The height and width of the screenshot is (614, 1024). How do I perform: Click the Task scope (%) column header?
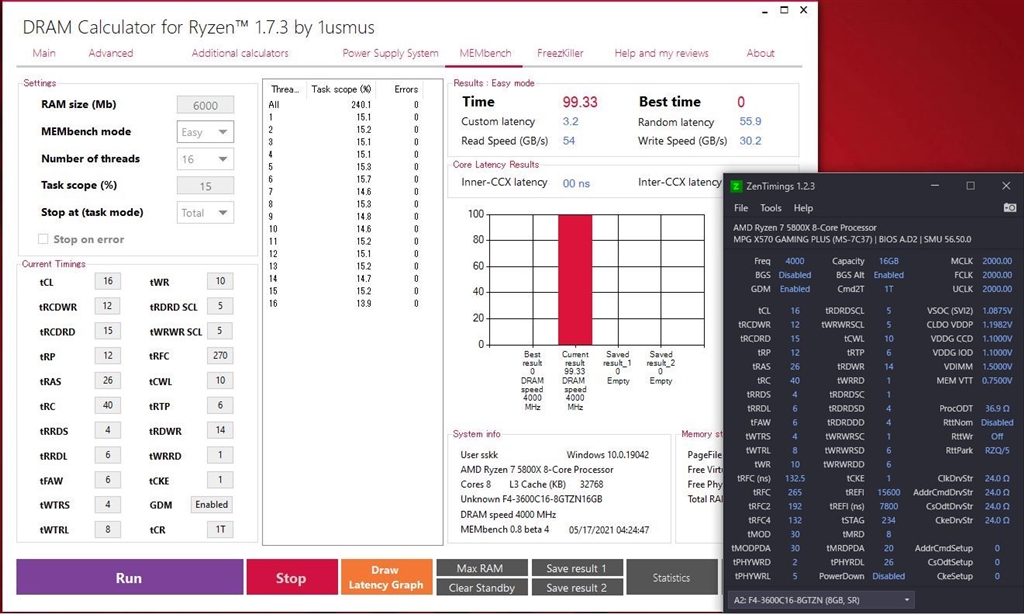[x=341, y=89]
